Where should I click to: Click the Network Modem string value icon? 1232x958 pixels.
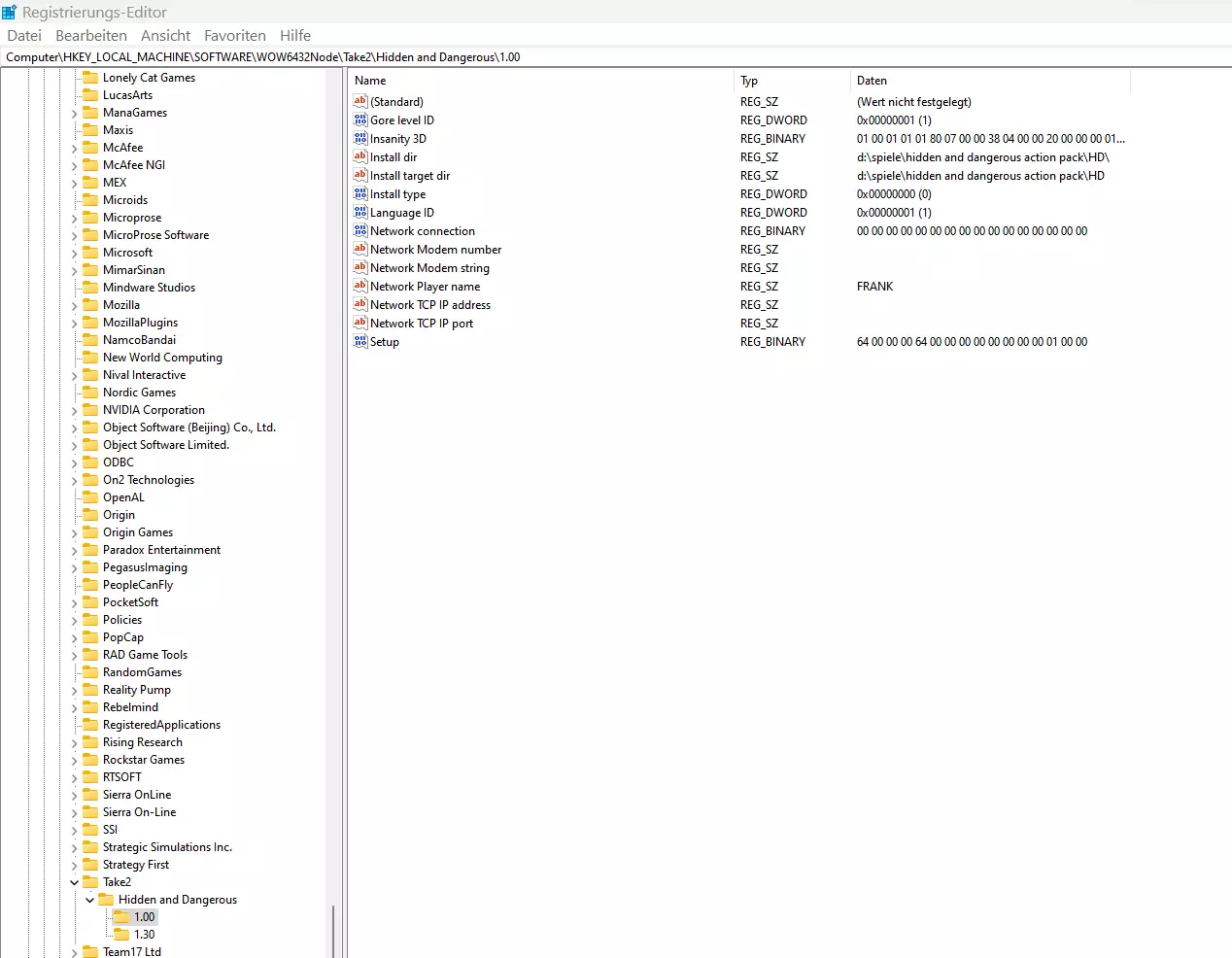pyautogui.click(x=360, y=267)
